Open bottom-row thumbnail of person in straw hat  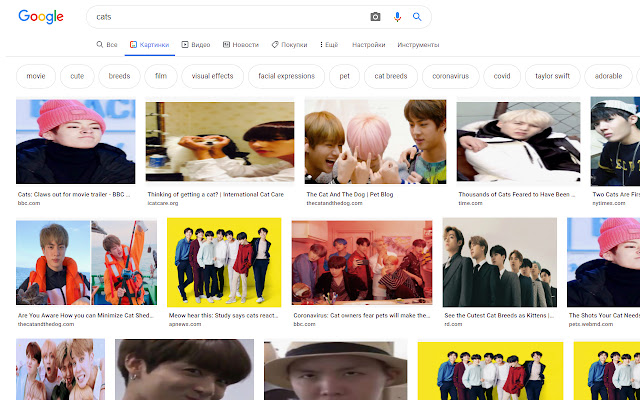click(336, 371)
